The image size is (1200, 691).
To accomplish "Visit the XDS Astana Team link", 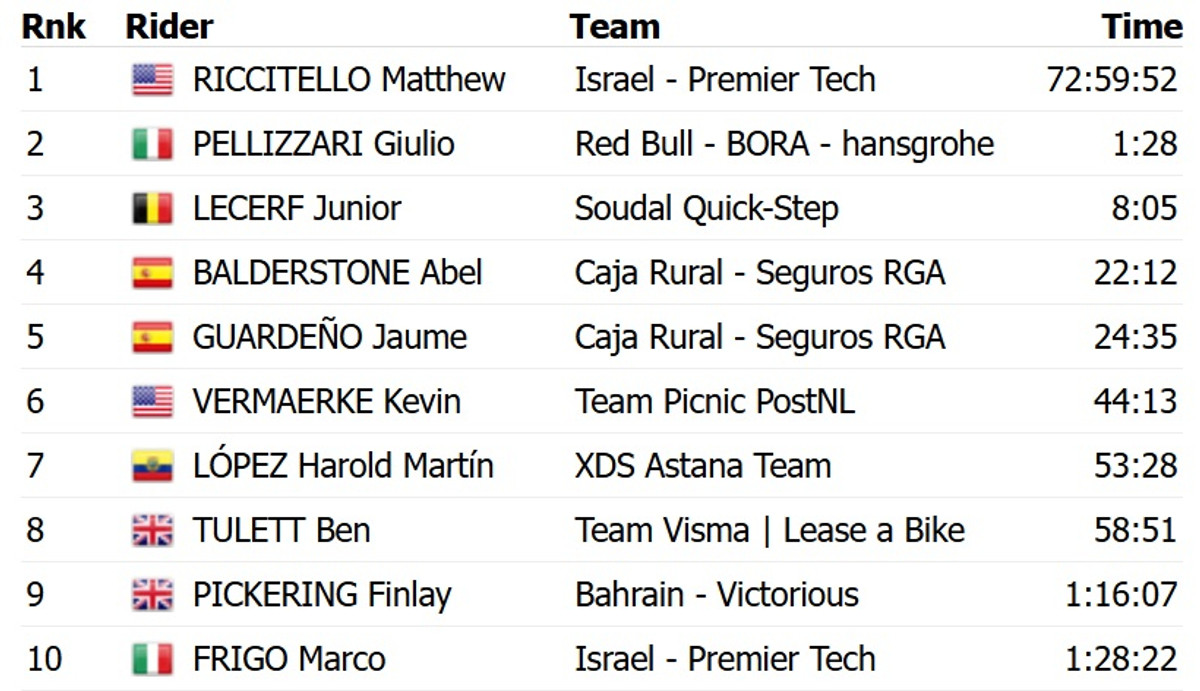I will click(x=702, y=466).
